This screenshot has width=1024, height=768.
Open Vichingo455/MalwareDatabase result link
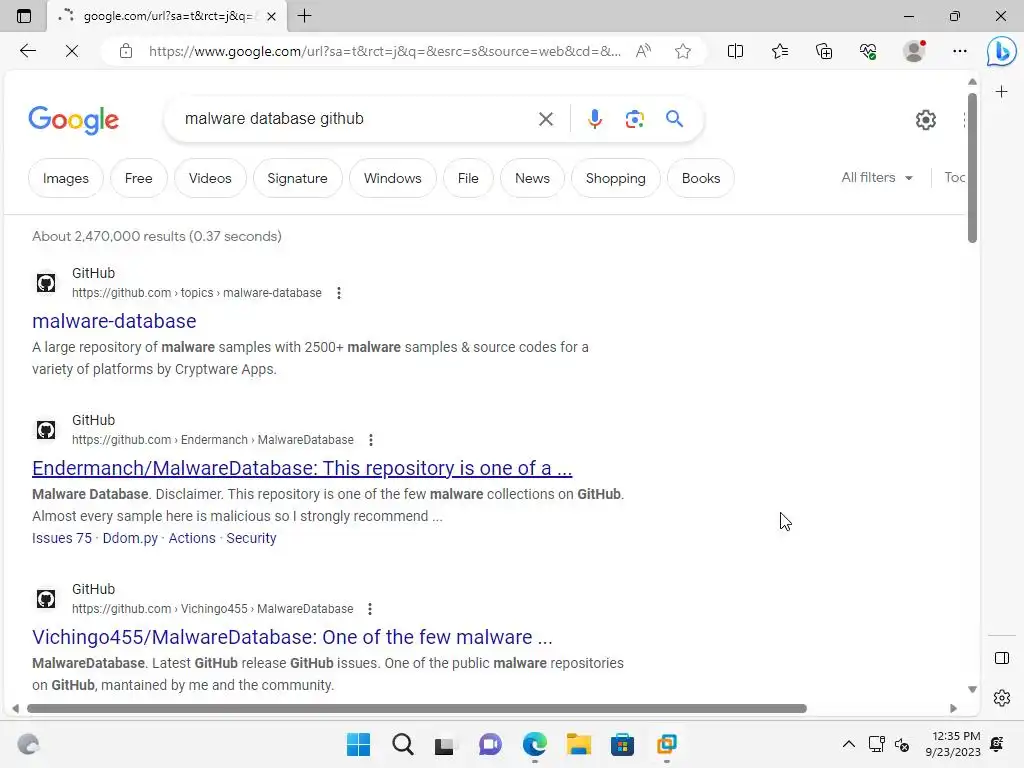click(292, 637)
